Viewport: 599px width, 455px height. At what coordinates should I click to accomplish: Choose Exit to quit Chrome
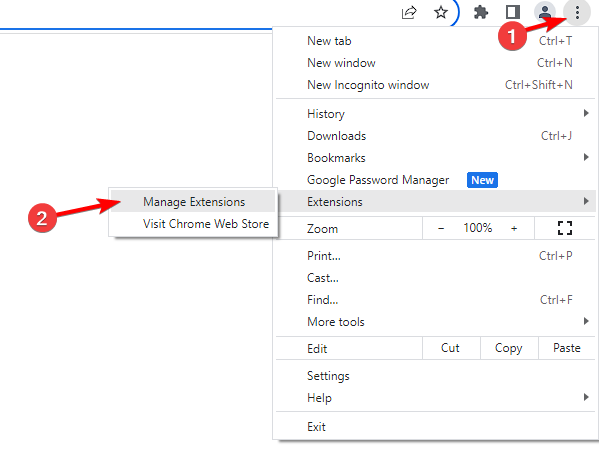(435, 426)
